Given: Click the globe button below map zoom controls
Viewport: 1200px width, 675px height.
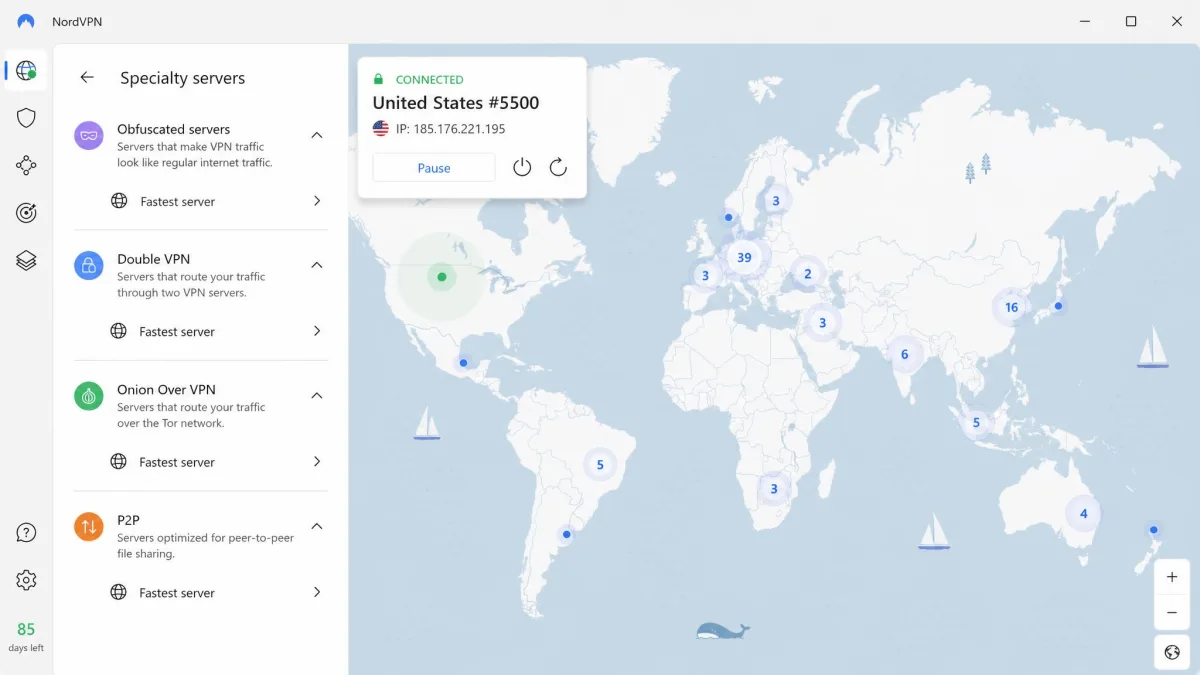Looking at the screenshot, I should click(1172, 652).
